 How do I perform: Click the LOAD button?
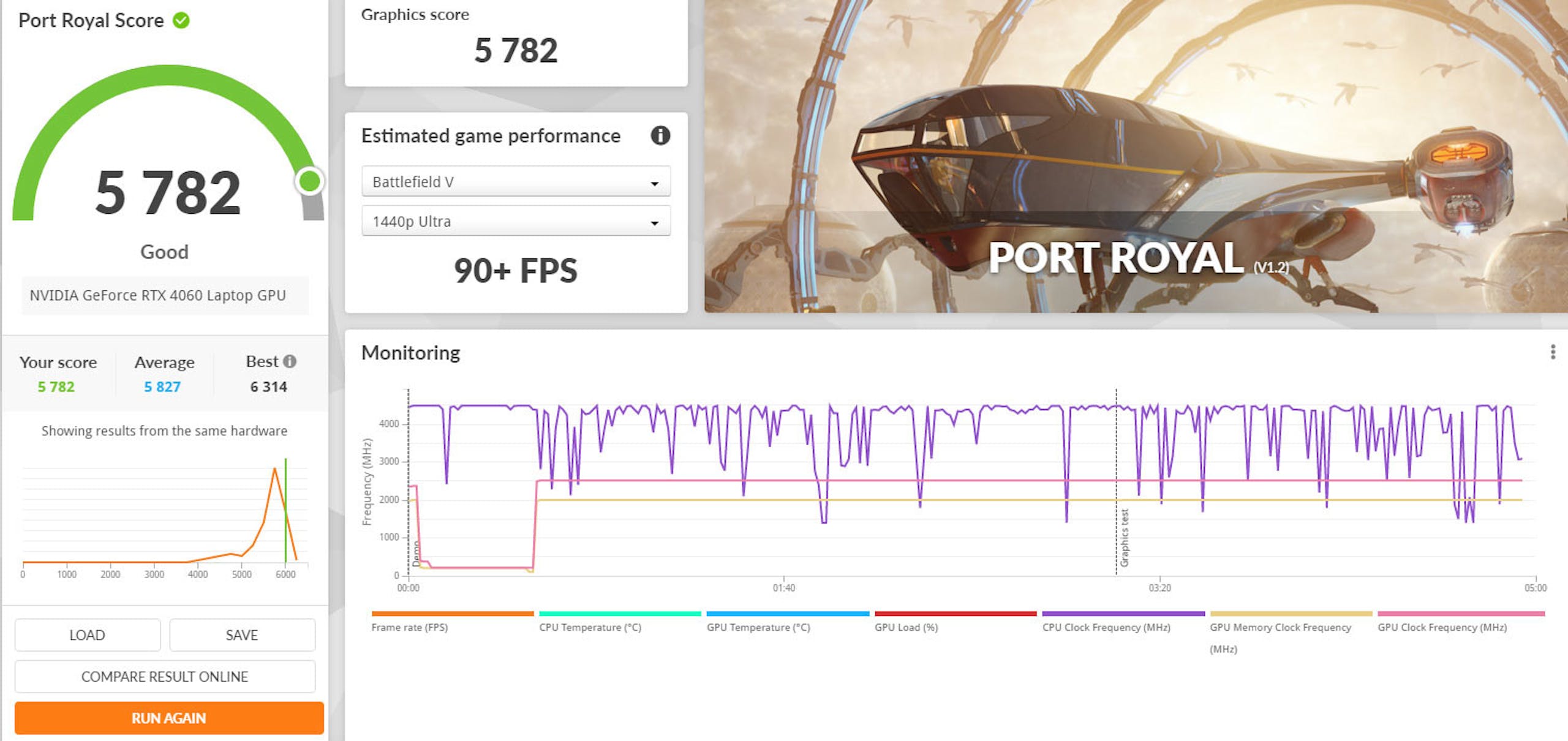88,635
